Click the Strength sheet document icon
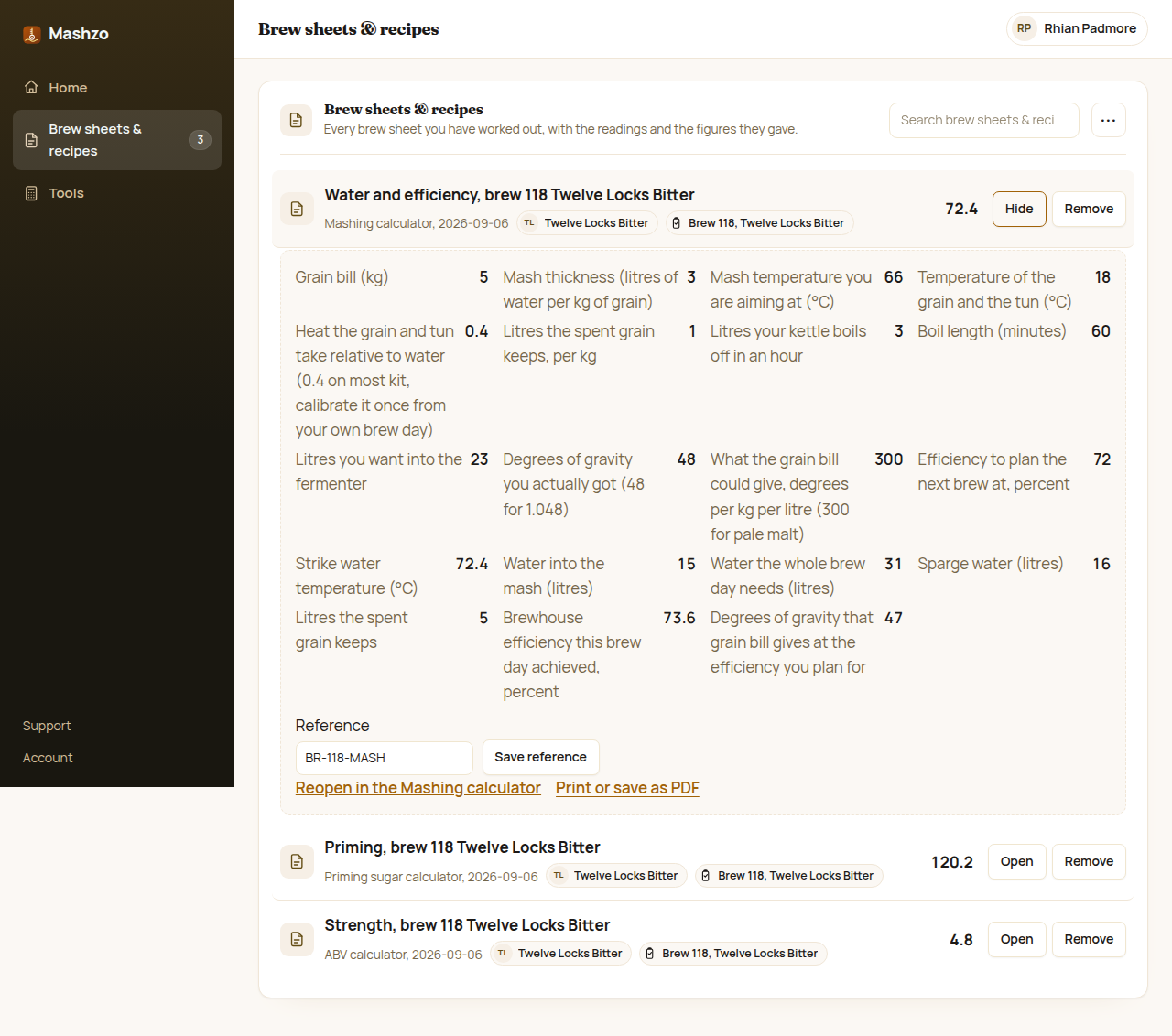Viewport: 1172px width, 1036px height. [x=297, y=939]
